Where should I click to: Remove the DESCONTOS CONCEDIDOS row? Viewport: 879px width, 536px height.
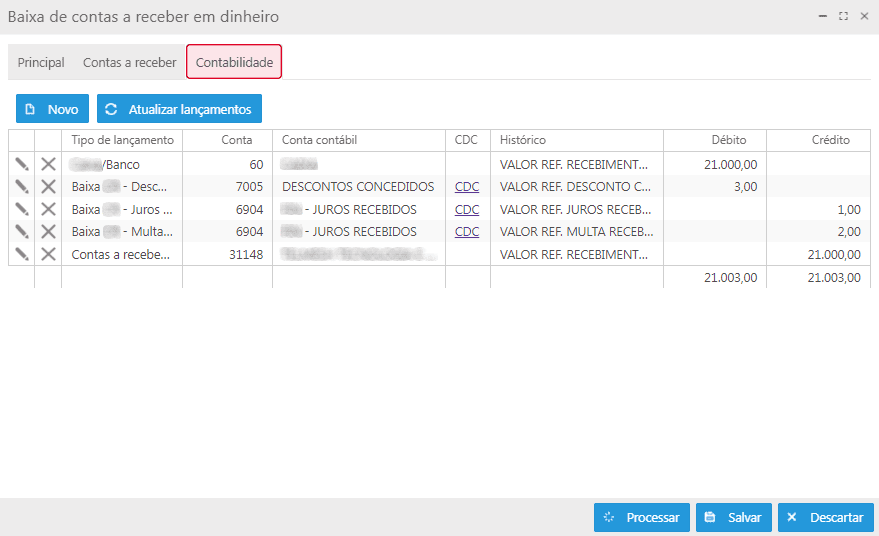coord(48,186)
